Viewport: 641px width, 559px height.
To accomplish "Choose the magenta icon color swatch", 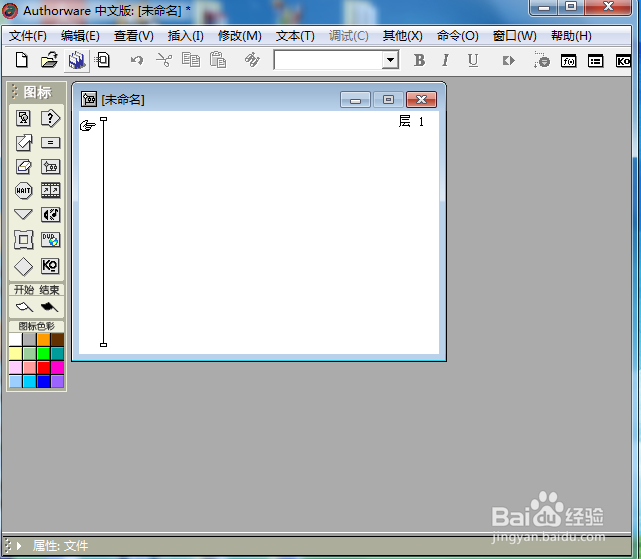I will (x=57, y=368).
